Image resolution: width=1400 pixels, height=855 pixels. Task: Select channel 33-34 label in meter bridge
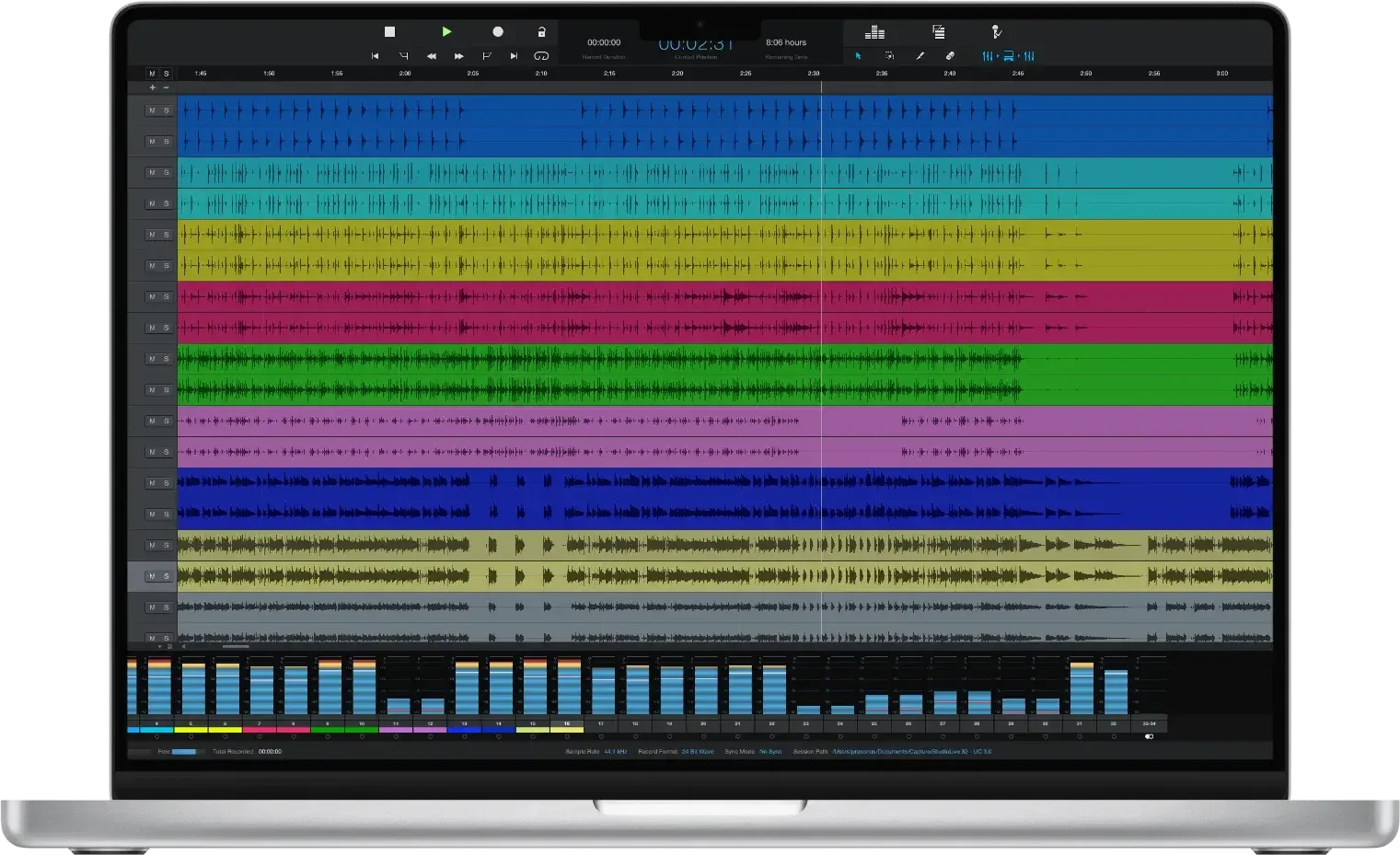pos(1149,723)
